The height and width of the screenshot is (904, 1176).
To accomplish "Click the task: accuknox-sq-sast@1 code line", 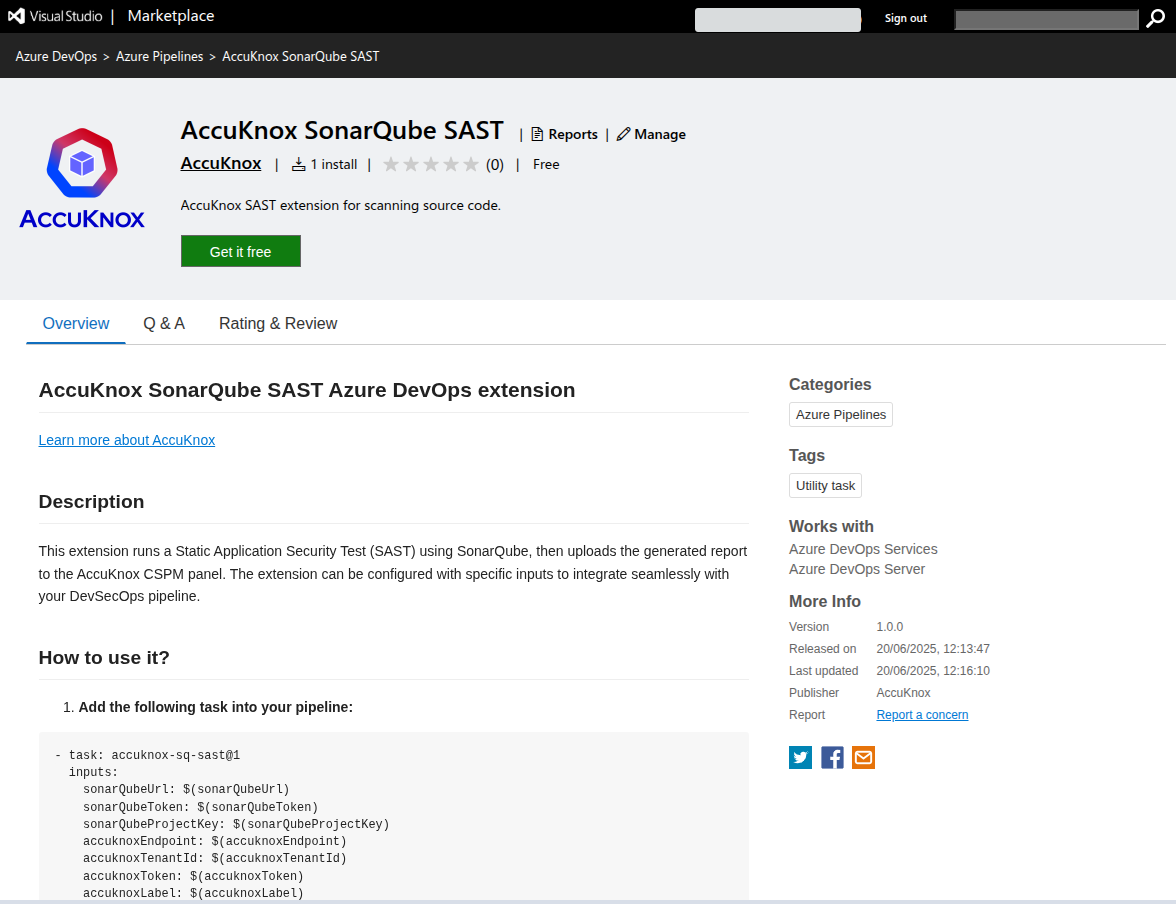I will 147,755.
